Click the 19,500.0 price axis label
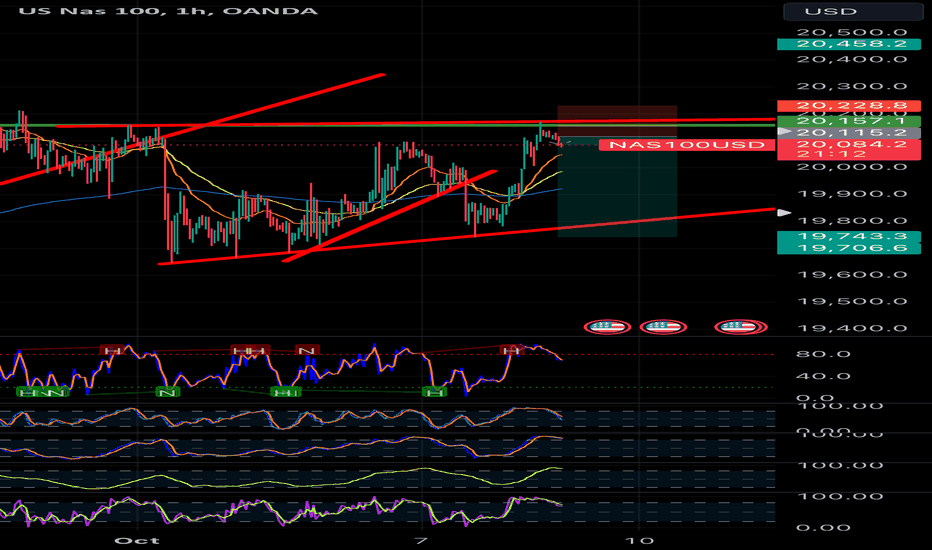 pyautogui.click(x=852, y=301)
